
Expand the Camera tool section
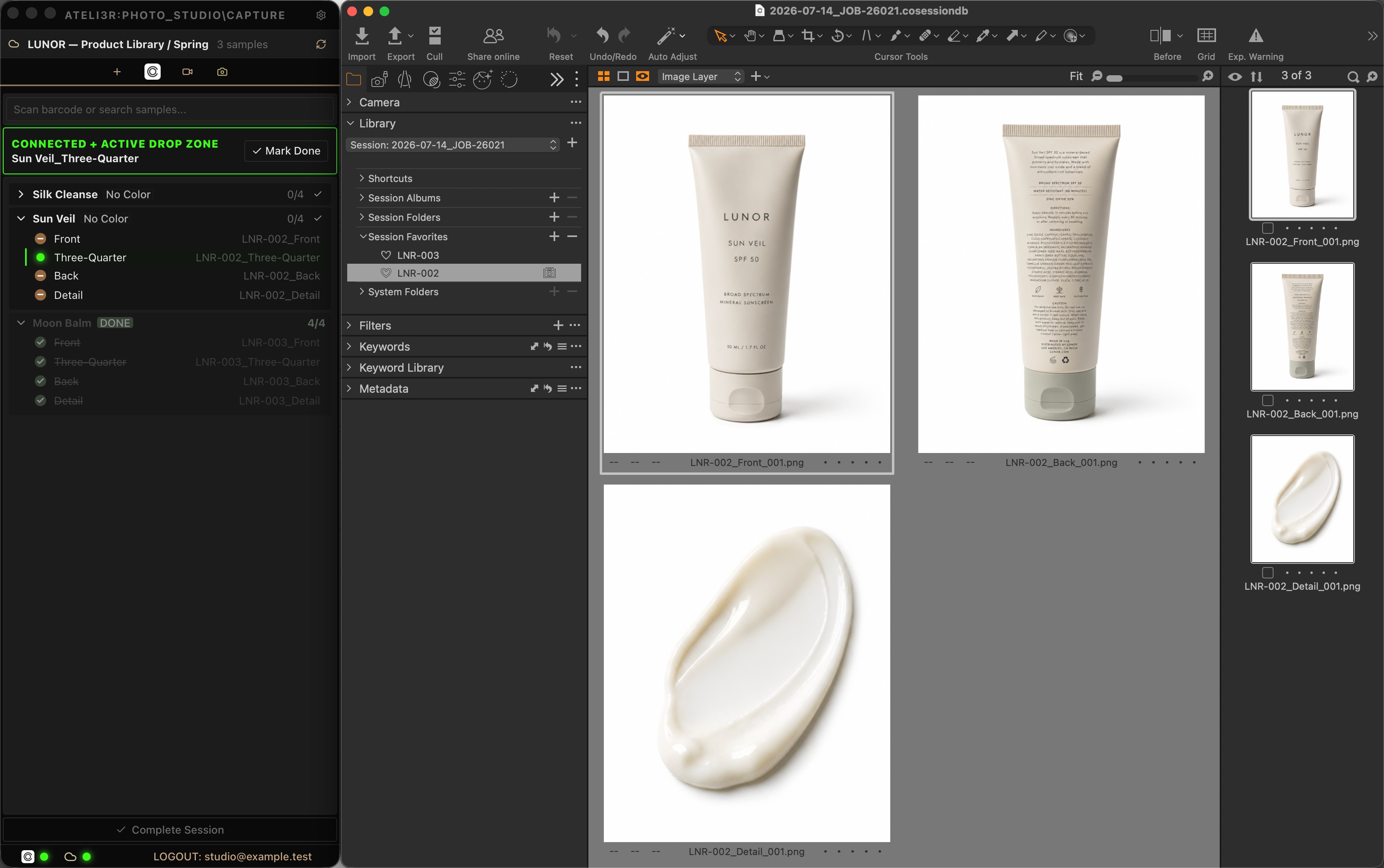(x=349, y=102)
